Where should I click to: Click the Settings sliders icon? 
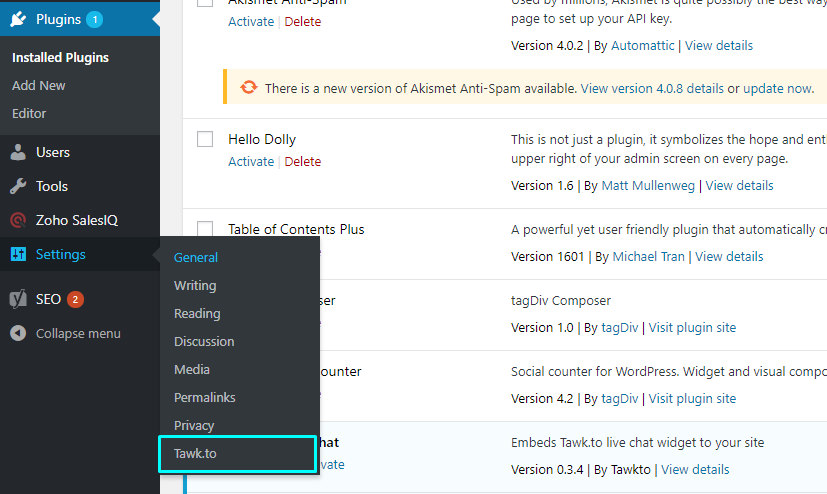point(18,254)
